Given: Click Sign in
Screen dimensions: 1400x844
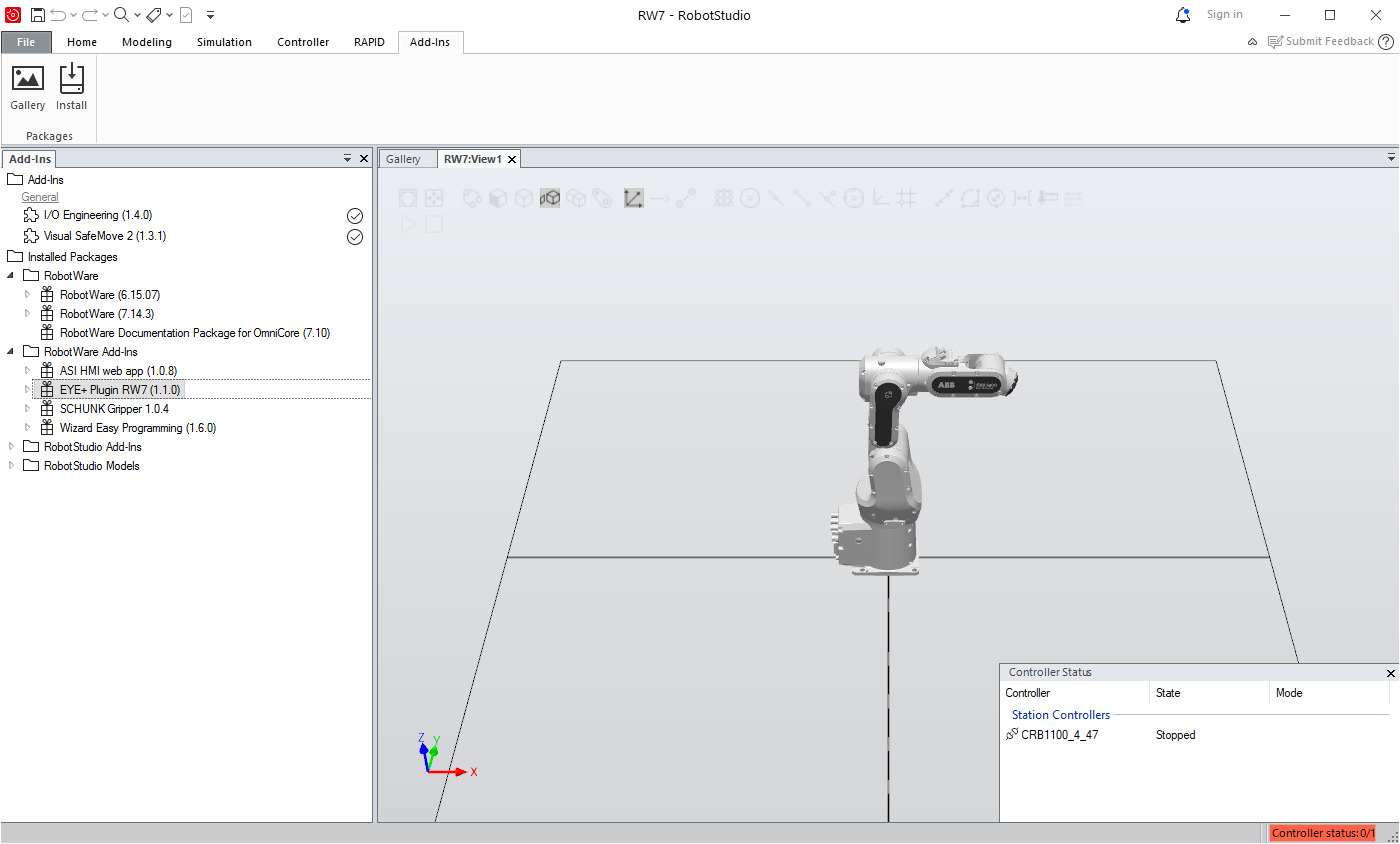Looking at the screenshot, I should coord(1225,14).
